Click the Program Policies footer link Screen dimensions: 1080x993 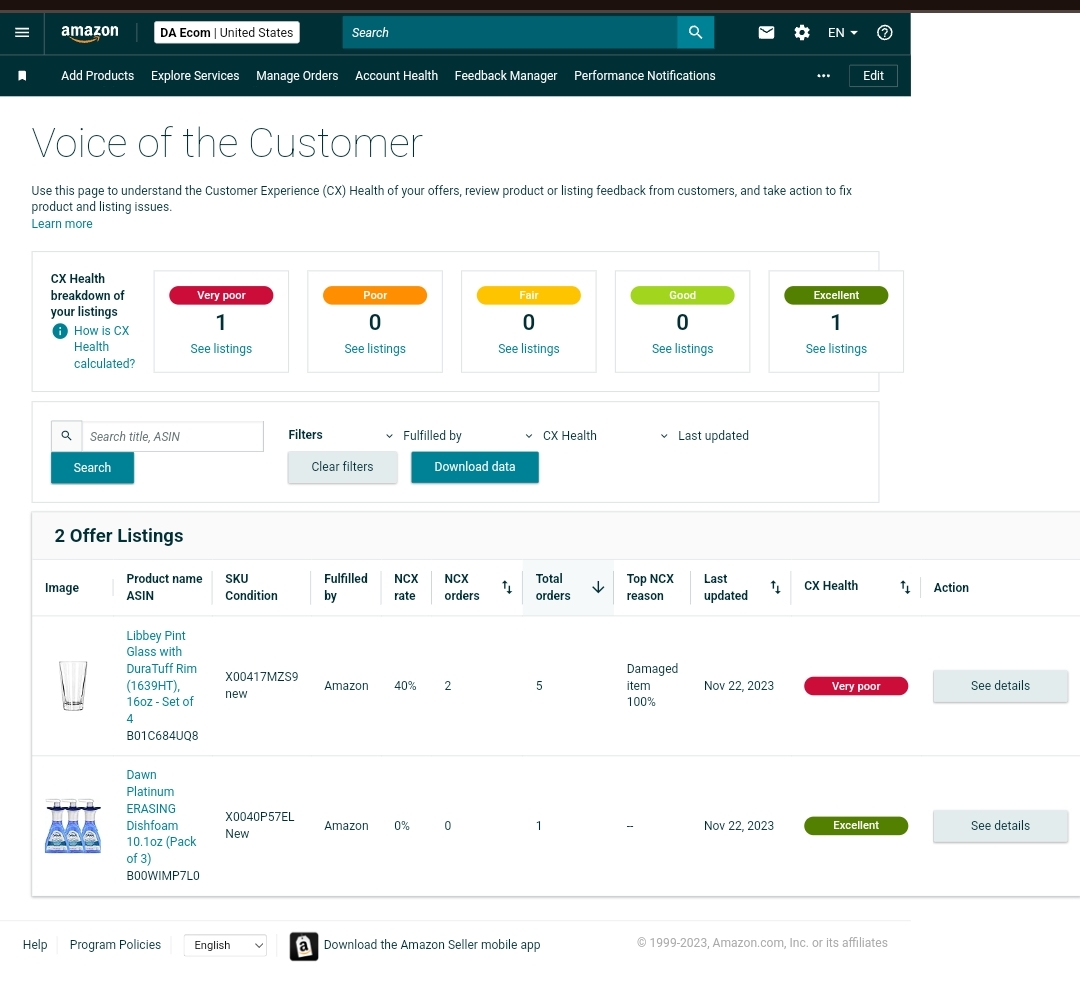(115, 945)
